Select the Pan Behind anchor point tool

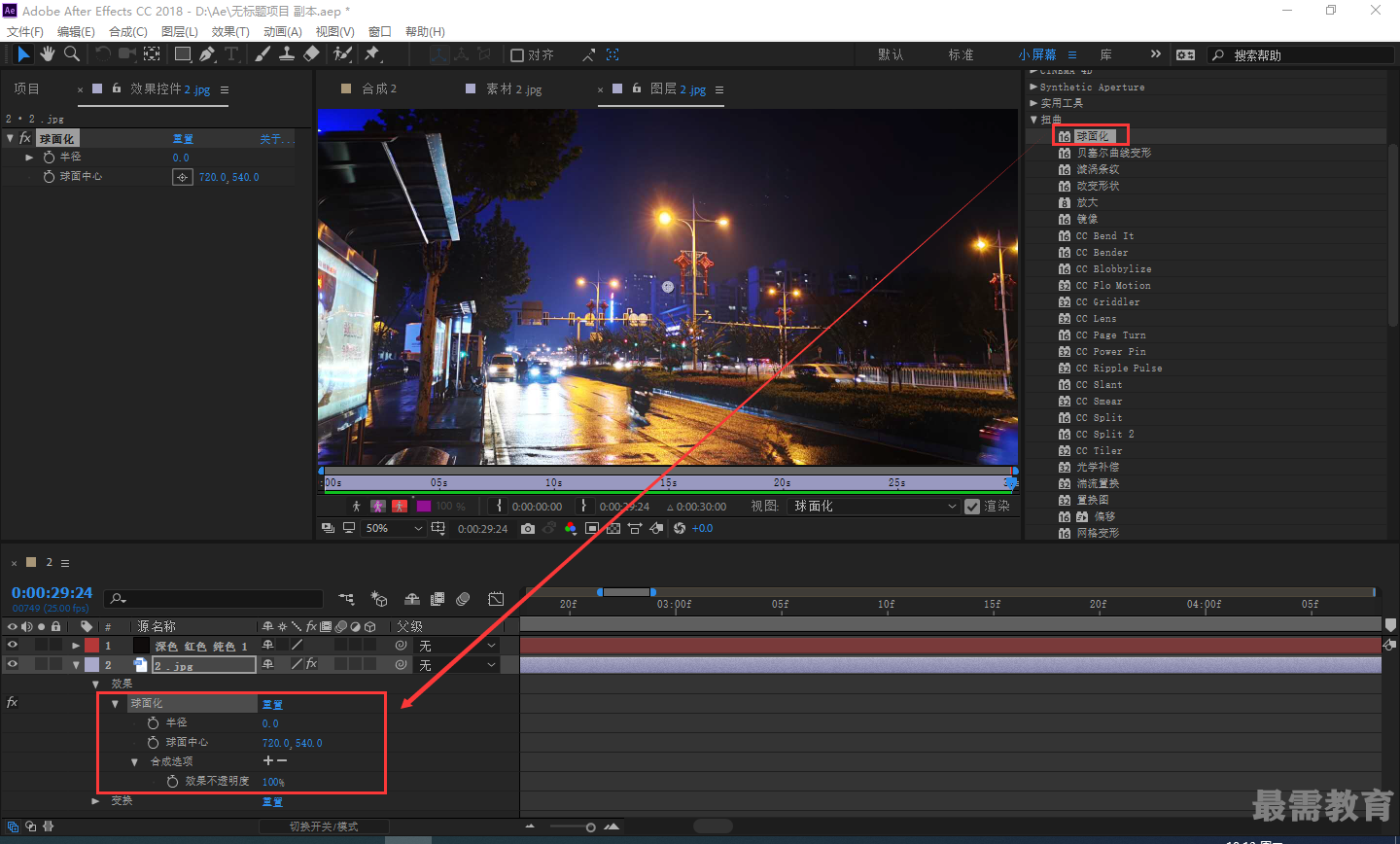(x=152, y=54)
